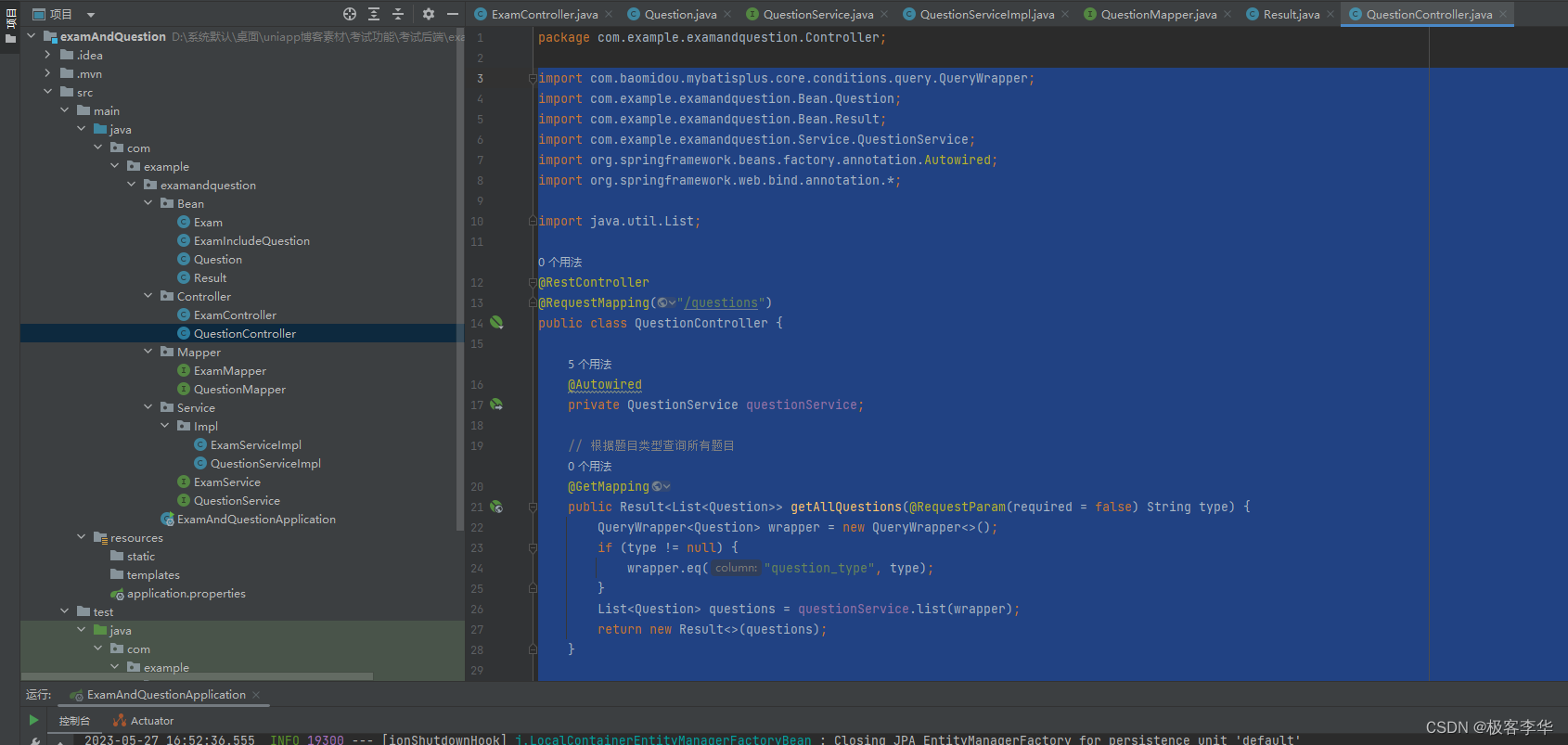Collapse all project tree nodes icon
This screenshot has width=1568, height=745.
coord(398,14)
